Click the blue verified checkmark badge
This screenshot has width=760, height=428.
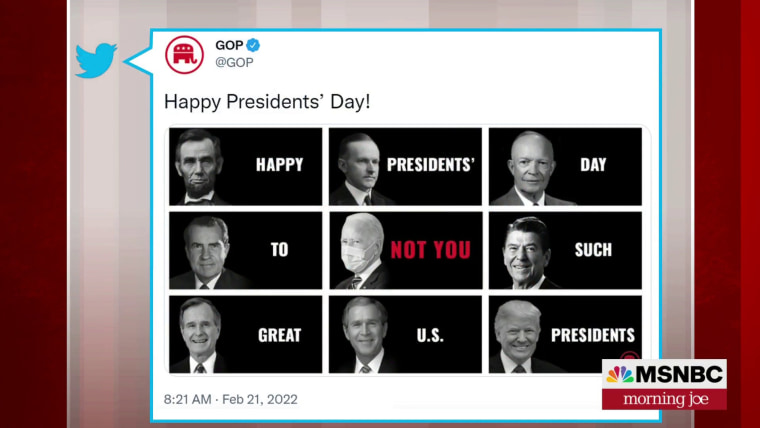tap(253, 45)
